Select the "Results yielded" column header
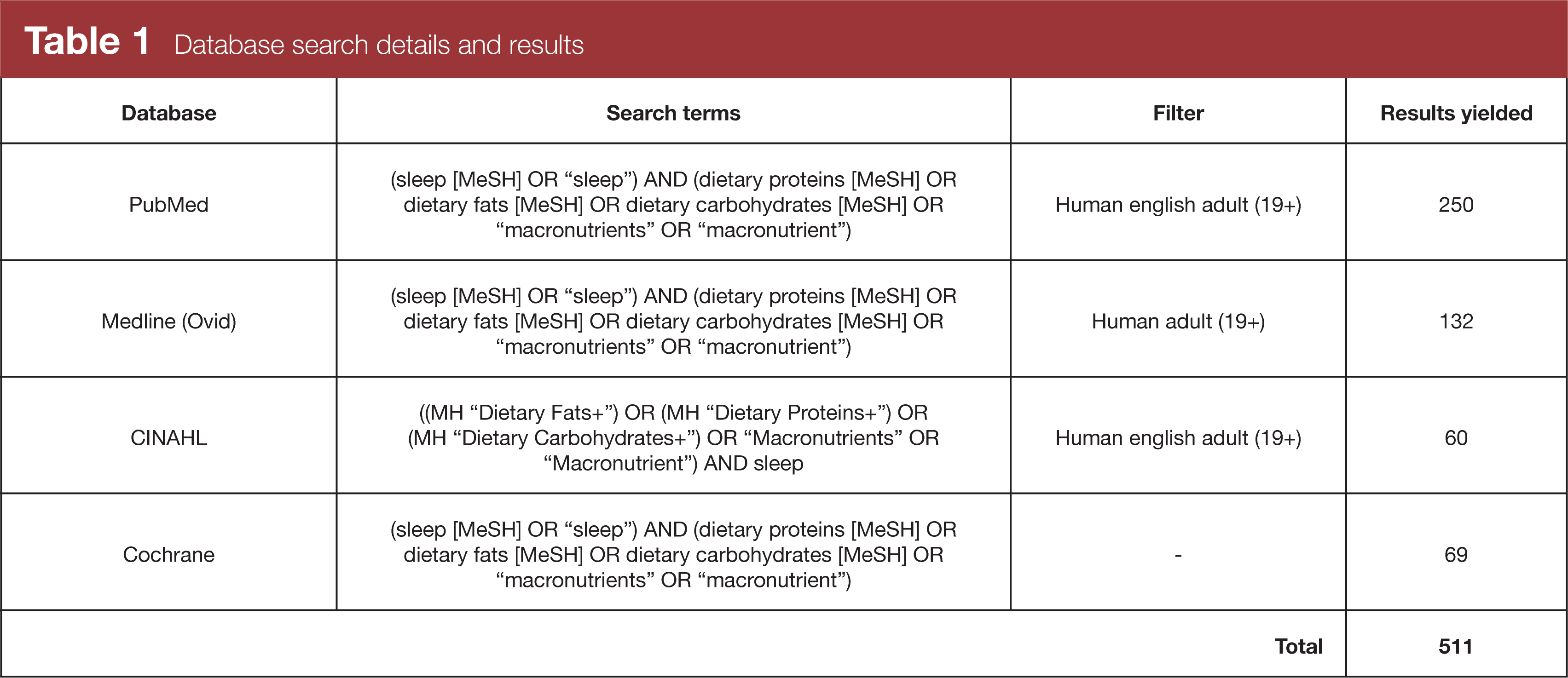The width and height of the screenshot is (1568, 678). tap(1456, 113)
